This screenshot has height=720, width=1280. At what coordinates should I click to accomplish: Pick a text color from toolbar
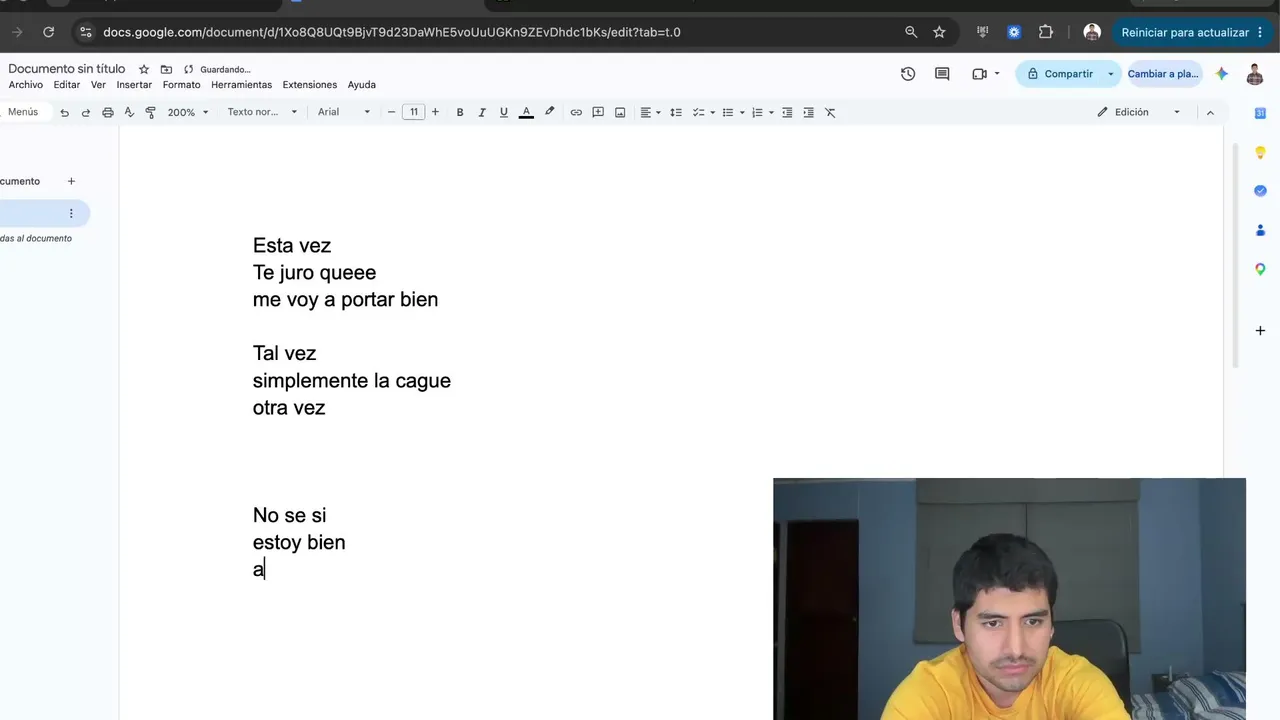pos(526,112)
